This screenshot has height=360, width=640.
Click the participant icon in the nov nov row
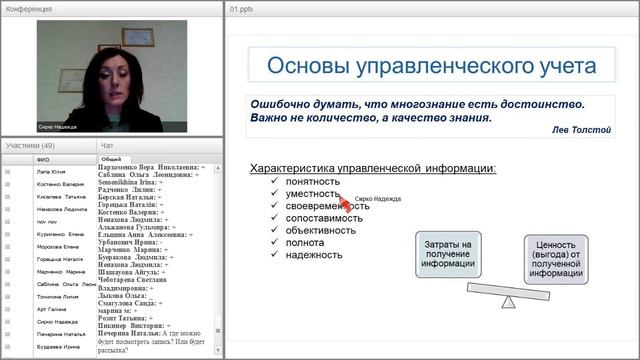coord(7,222)
